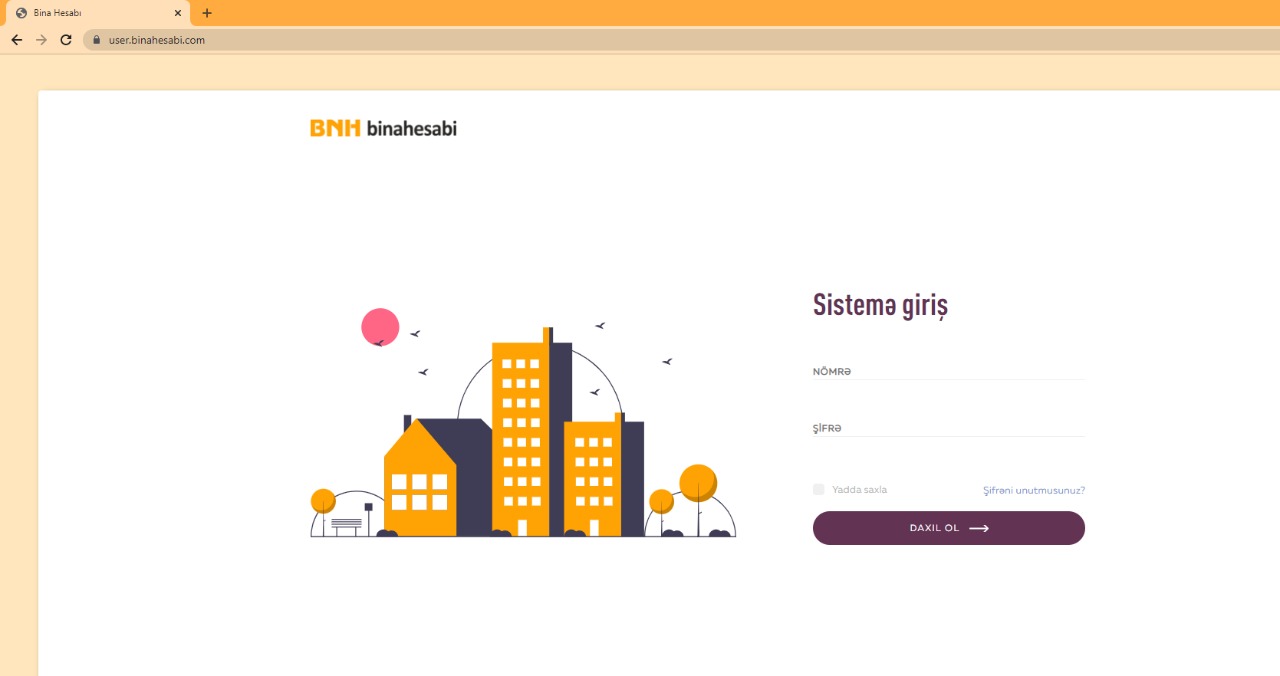This screenshot has height=676, width=1280.
Task: Click the small orange house with pointed roof
Action: click(x=419, y=480)
